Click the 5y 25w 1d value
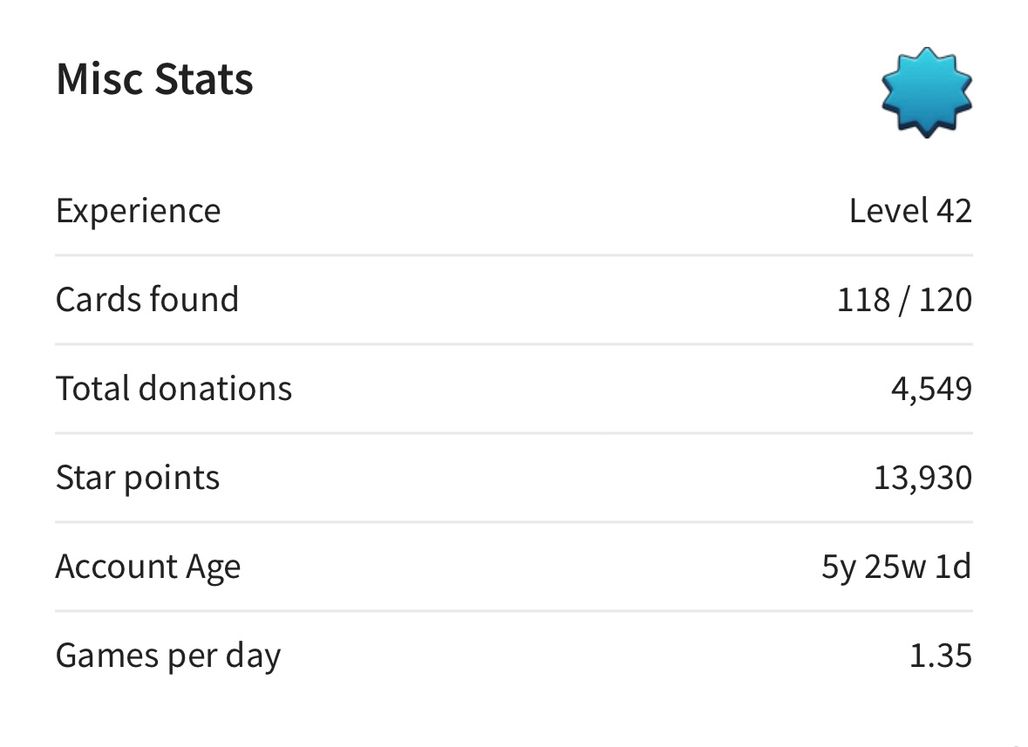Image resolution: width=1028 pixels, height=747 pixels. [896, 567]
